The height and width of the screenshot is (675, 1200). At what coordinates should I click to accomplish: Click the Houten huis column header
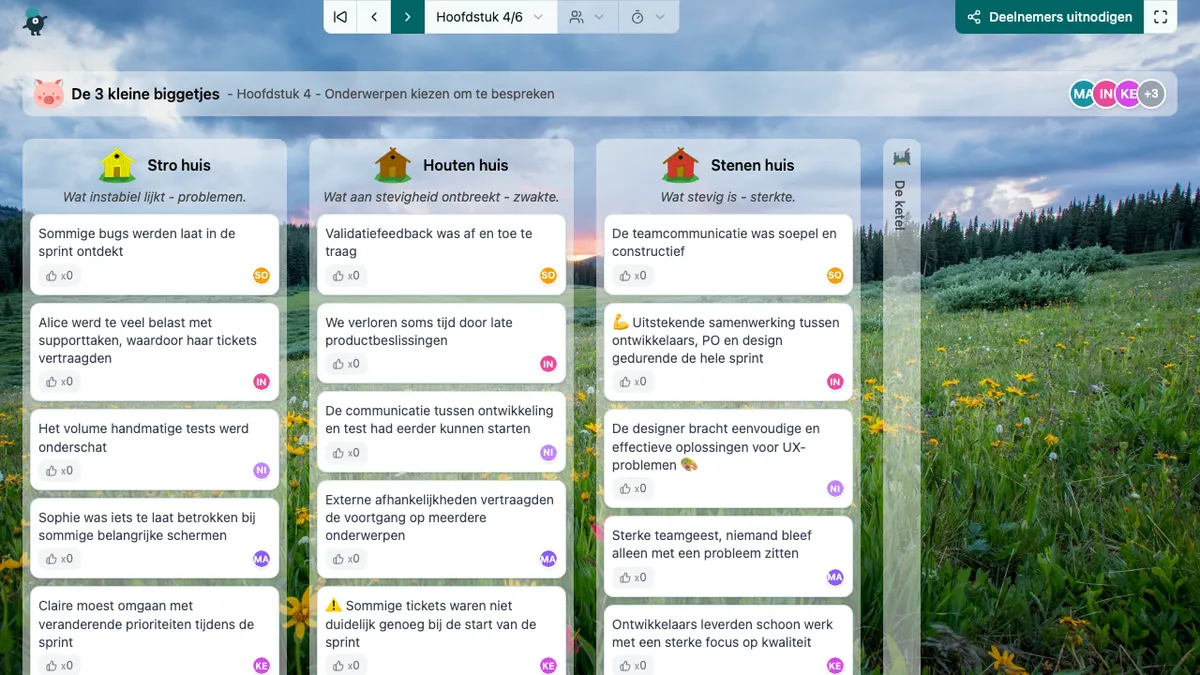click(465, 165)
